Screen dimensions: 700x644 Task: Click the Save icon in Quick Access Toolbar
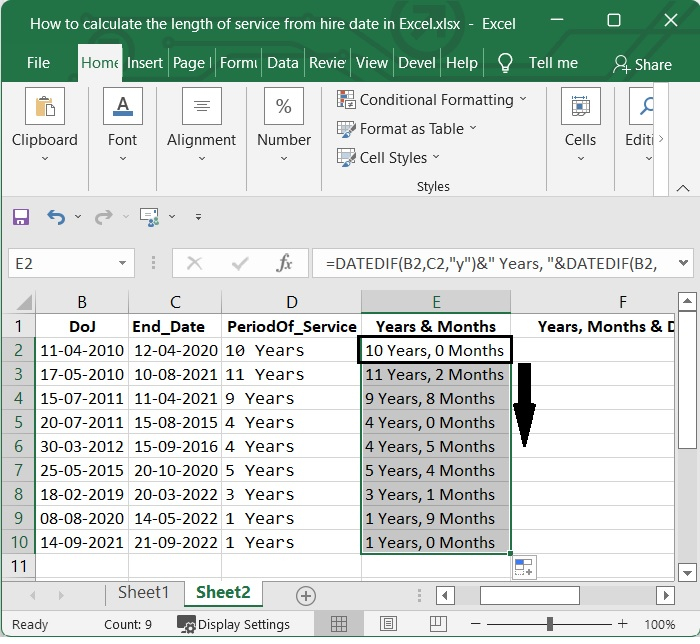21,217
